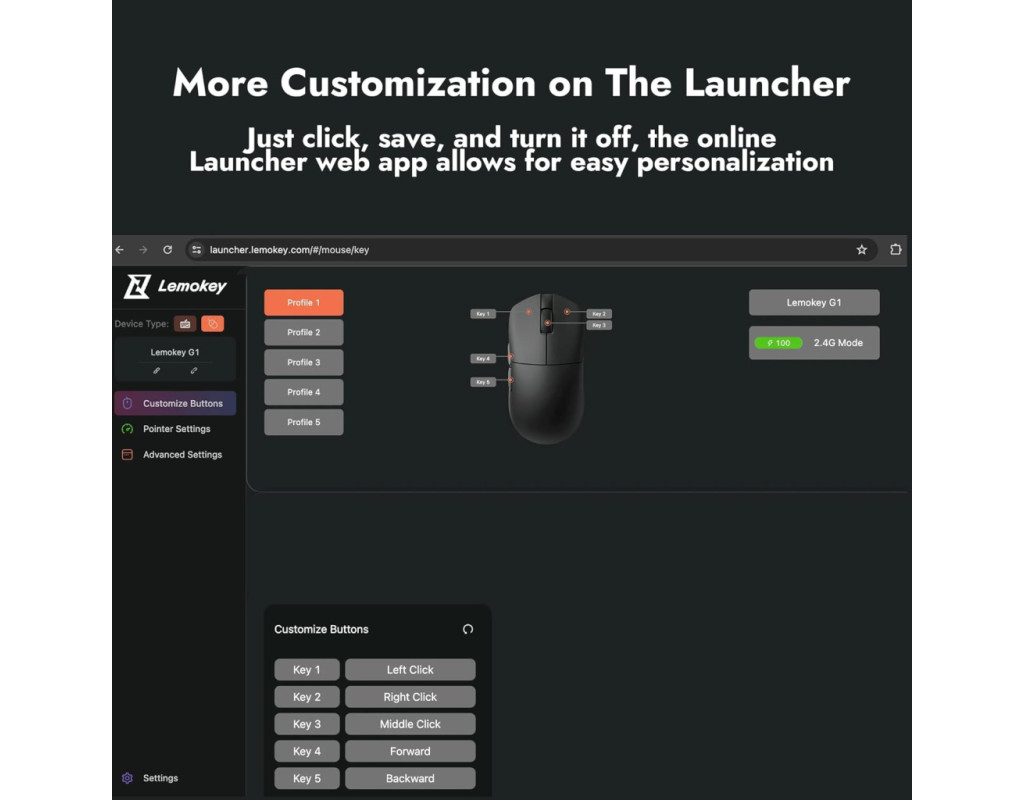Screen dimensions: 1024x800
Task: Click the Lemokey G1 device button
Action: (x=814, y=302)
